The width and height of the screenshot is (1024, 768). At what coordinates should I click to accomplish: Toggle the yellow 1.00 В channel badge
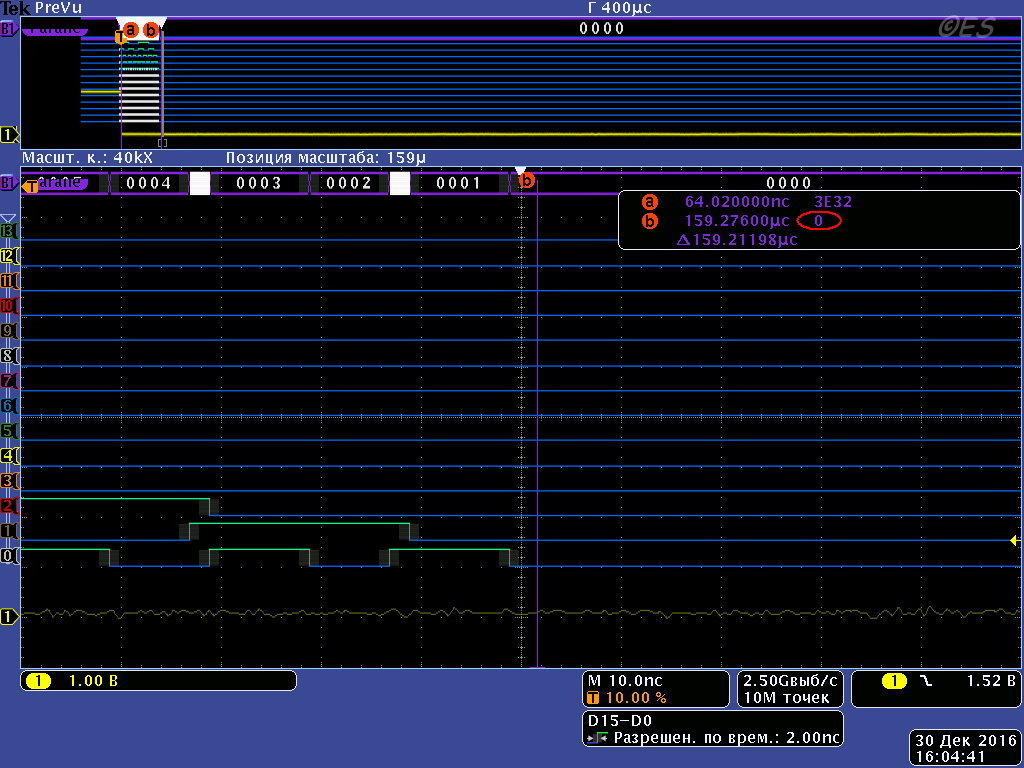(x=155, y=680)
